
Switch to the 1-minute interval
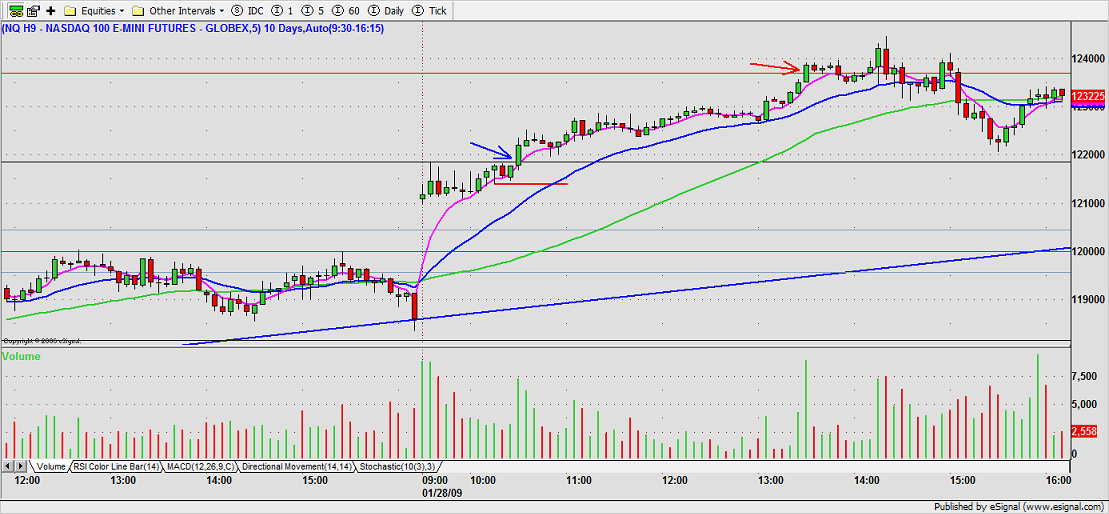pyautogui.click(x=281, y=11)
